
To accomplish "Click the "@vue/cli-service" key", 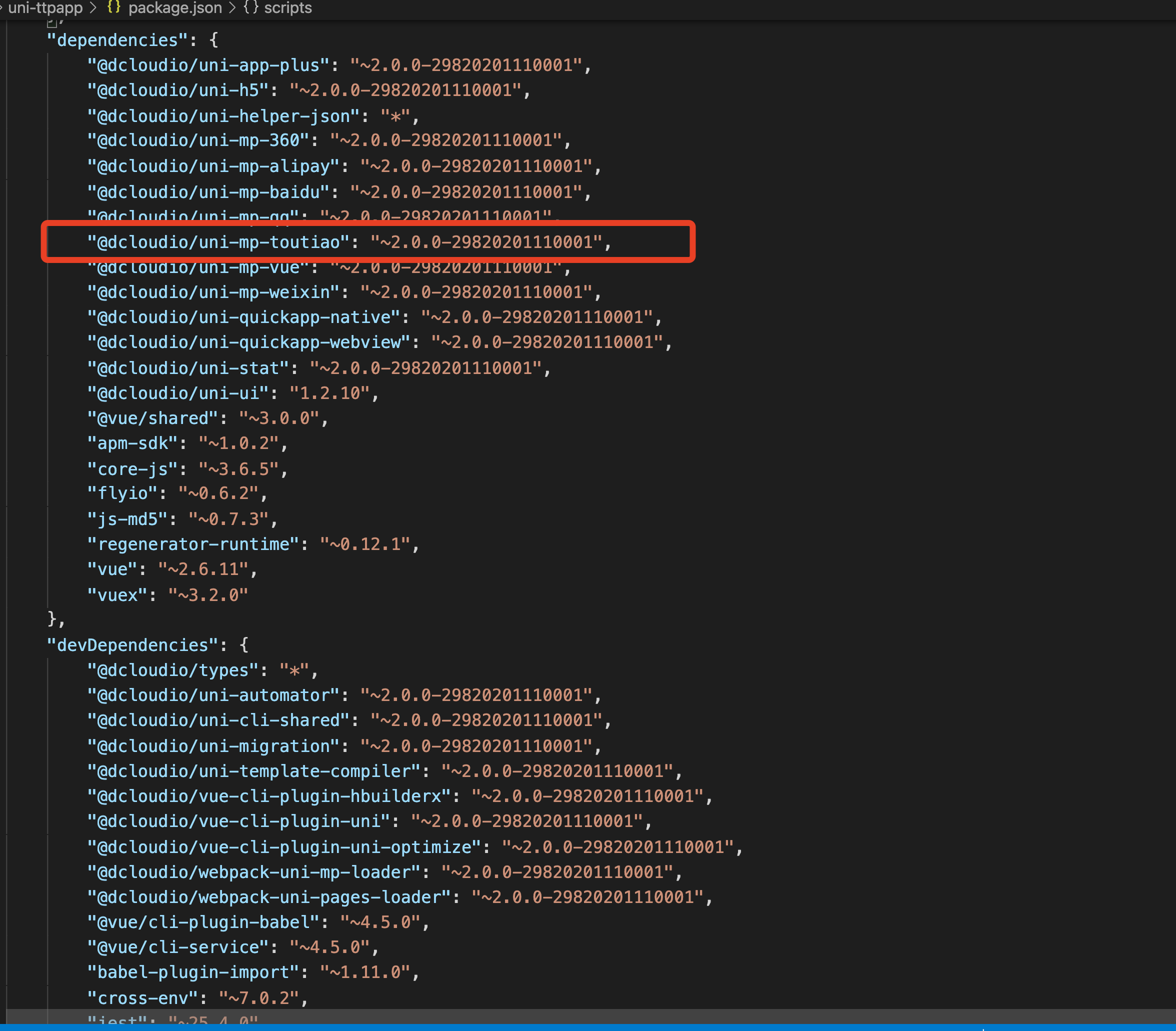I will (x=178, y=947).
